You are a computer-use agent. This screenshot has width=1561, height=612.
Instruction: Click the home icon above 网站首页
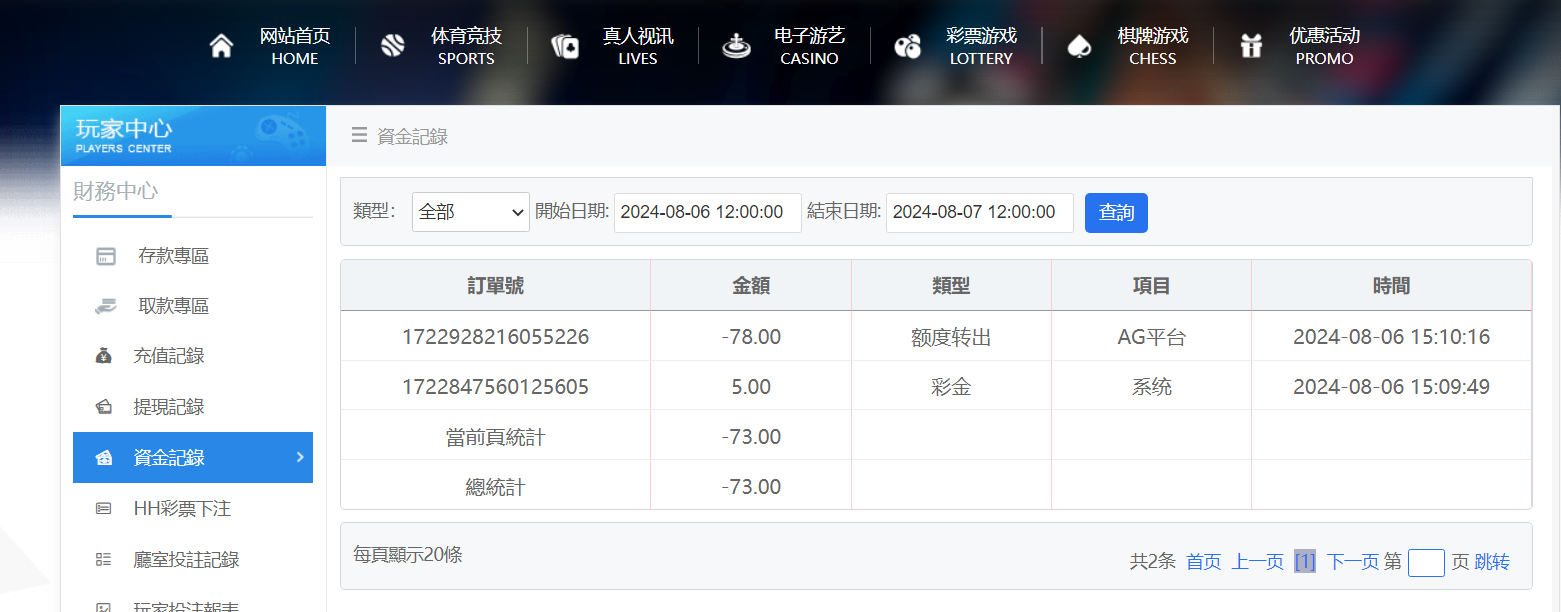221,45
